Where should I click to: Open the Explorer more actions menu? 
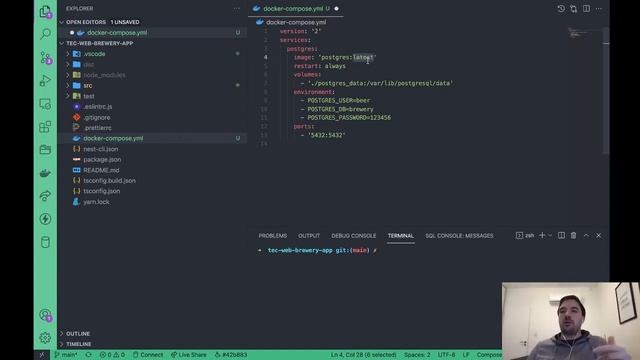[237, 8]
